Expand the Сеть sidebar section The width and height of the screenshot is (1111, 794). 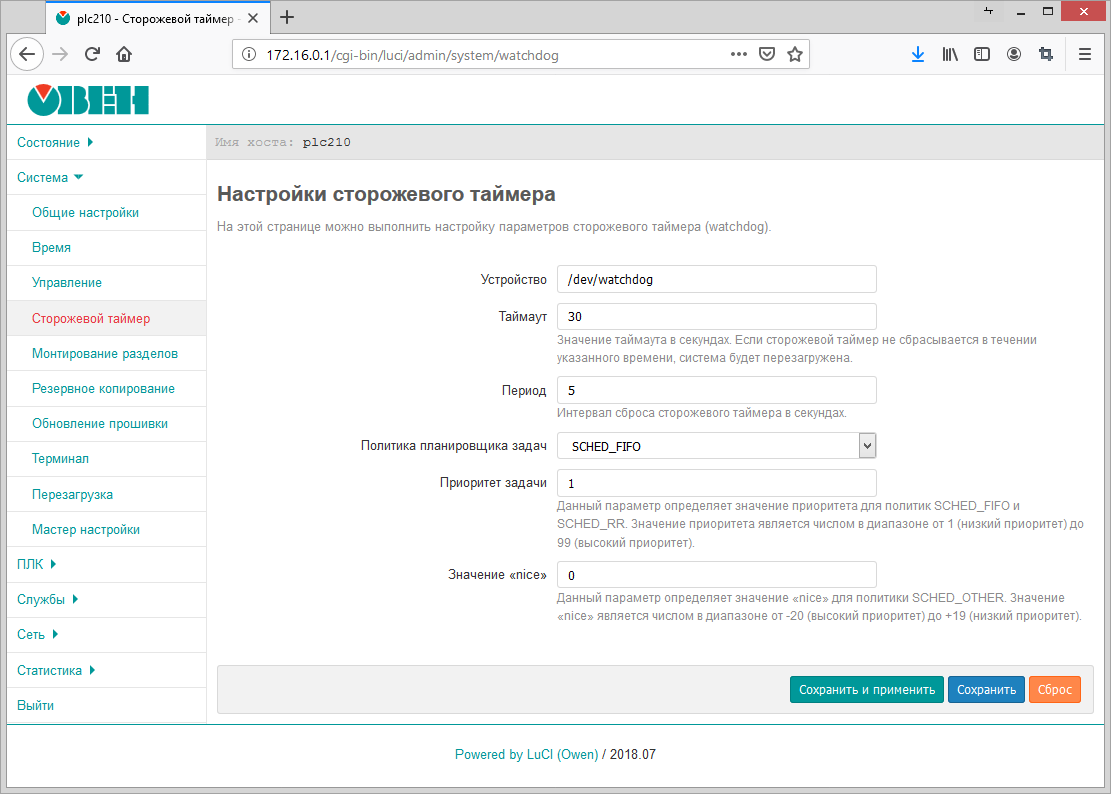click(x=39, y=634)
